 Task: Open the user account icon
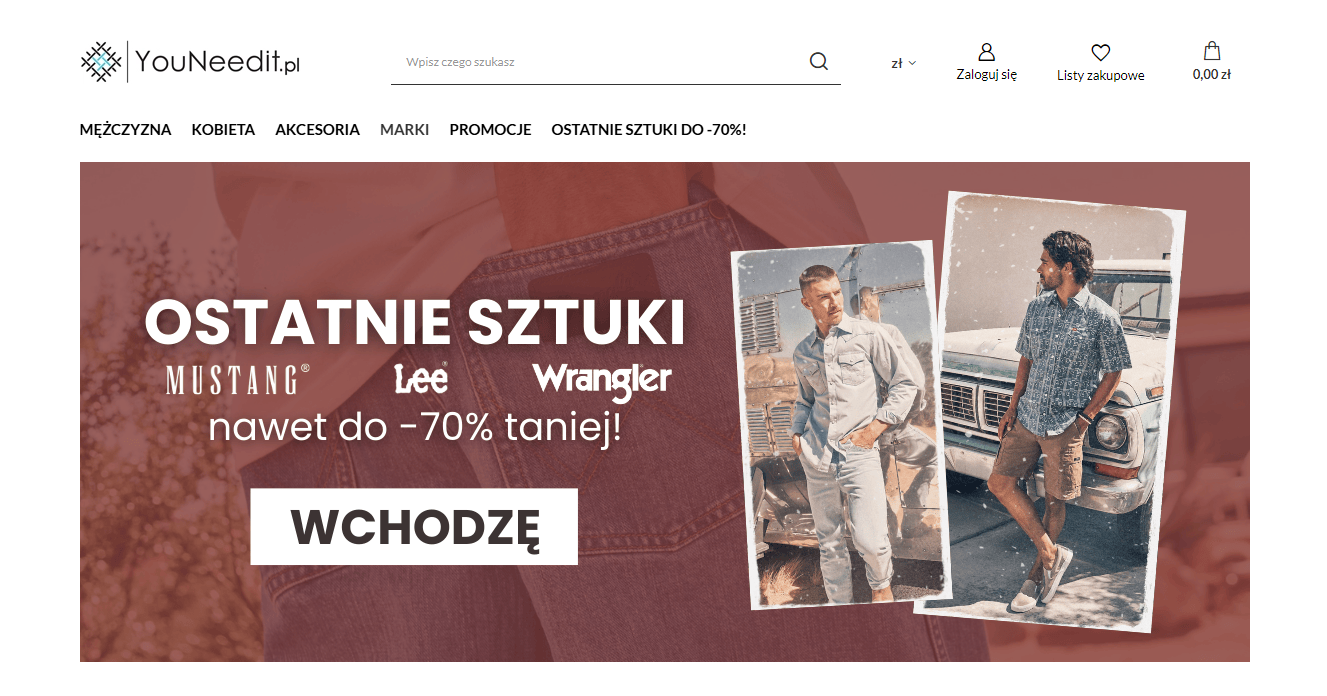coord(986,52)
